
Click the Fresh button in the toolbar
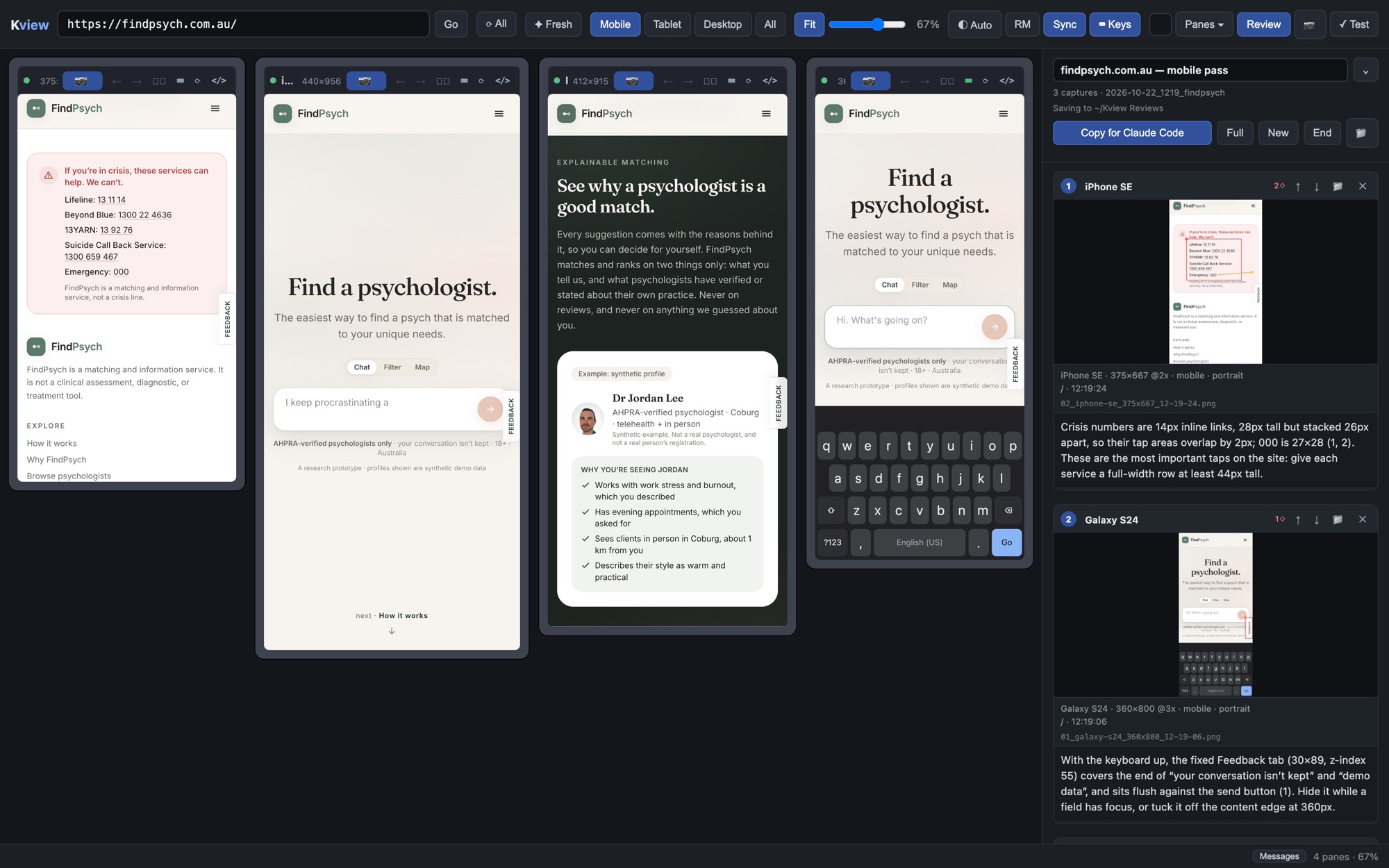pos(553,24)
